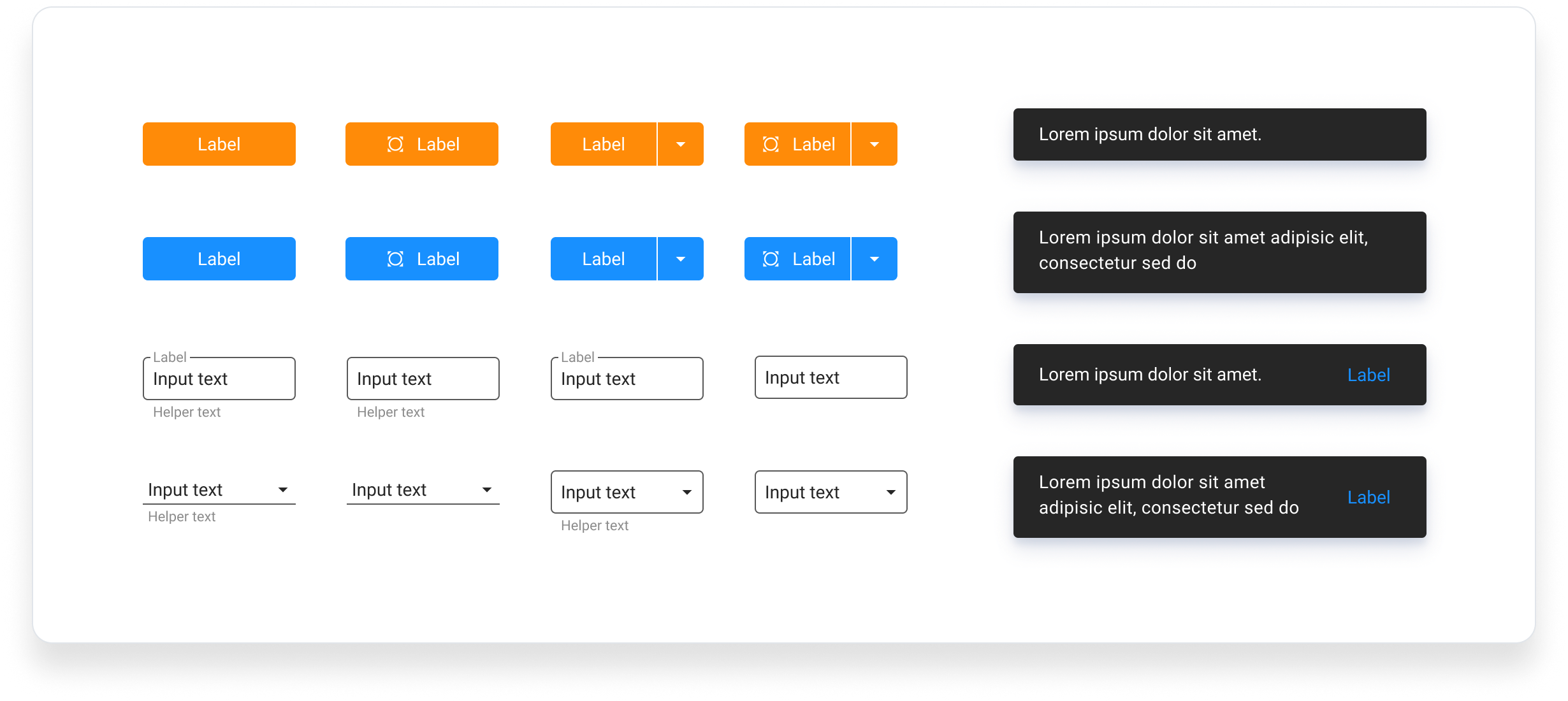Focus the outlined input with both a Label and helper text
The width and height of the screenshot is (1568, 701).
[x=219, y=379]
